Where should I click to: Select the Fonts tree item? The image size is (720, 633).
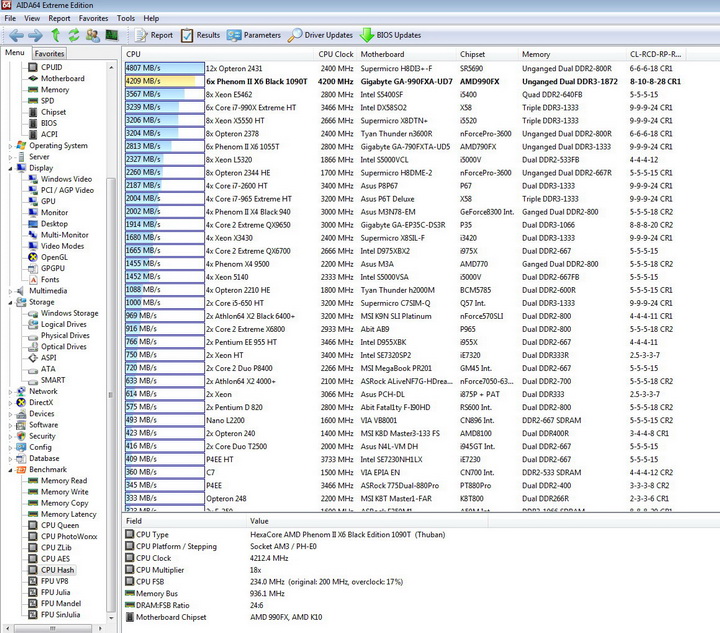pyautogui.click(x=44, y=280)
